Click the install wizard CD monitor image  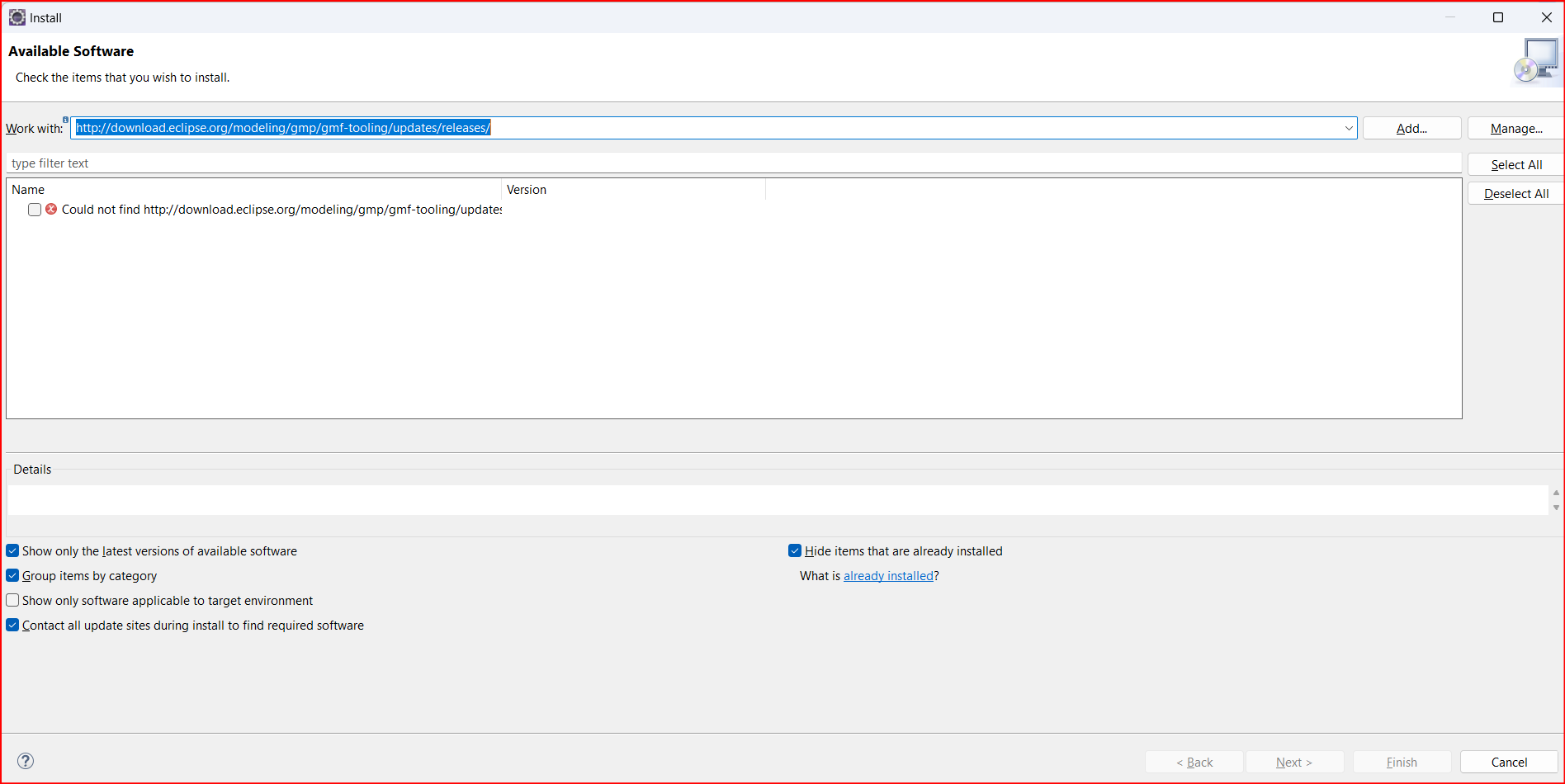coord(1537,62)
